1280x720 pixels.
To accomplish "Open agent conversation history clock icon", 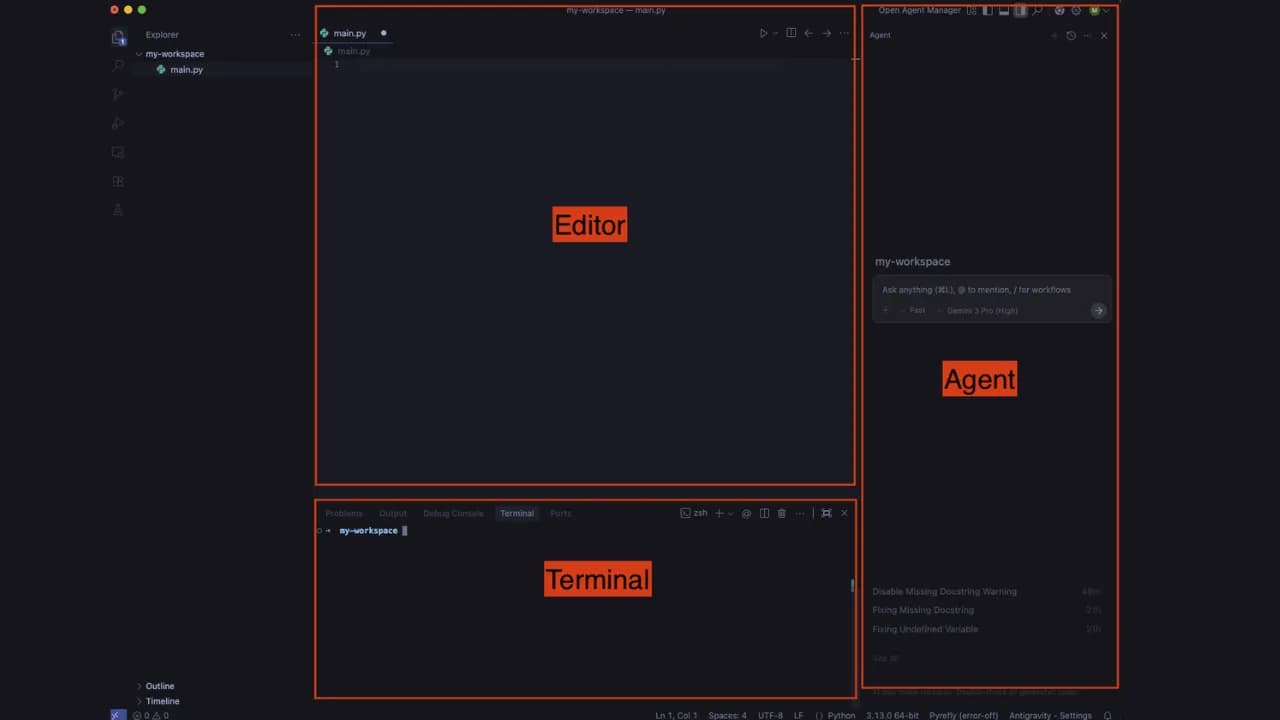I will pyautogui.click(x=1071, y=35).
